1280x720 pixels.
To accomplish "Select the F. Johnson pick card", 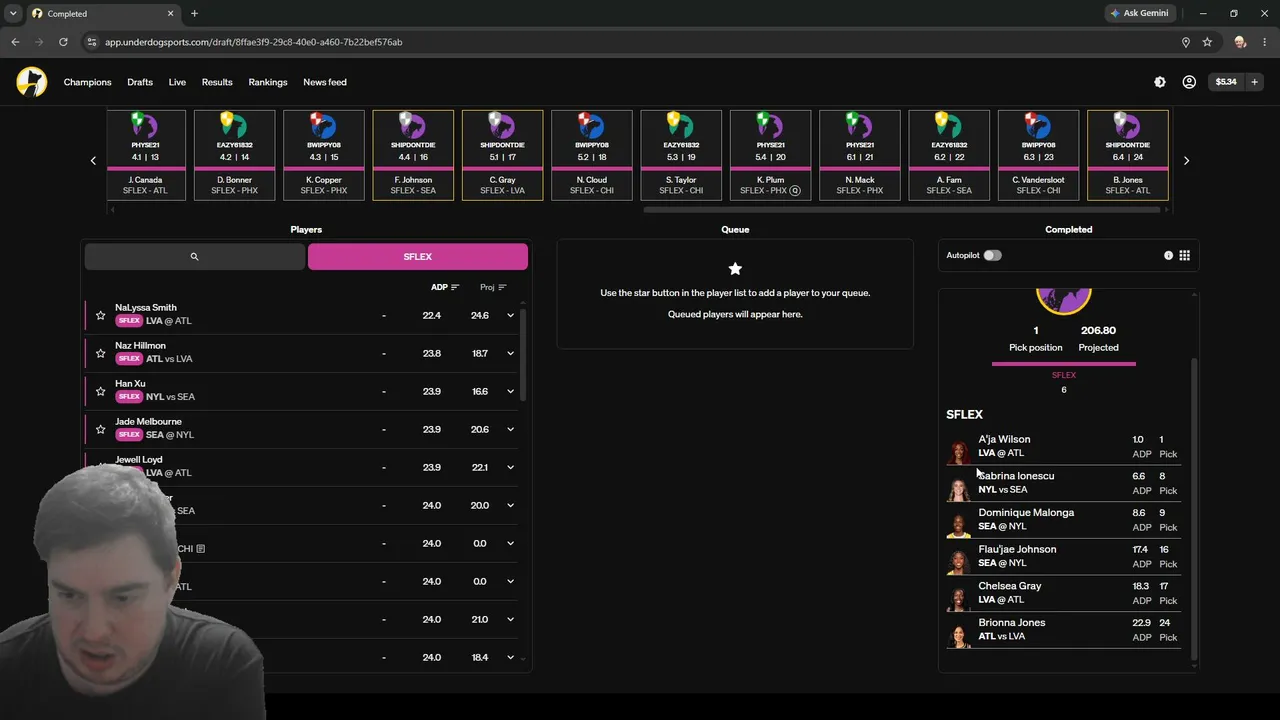I will [413, 155].
